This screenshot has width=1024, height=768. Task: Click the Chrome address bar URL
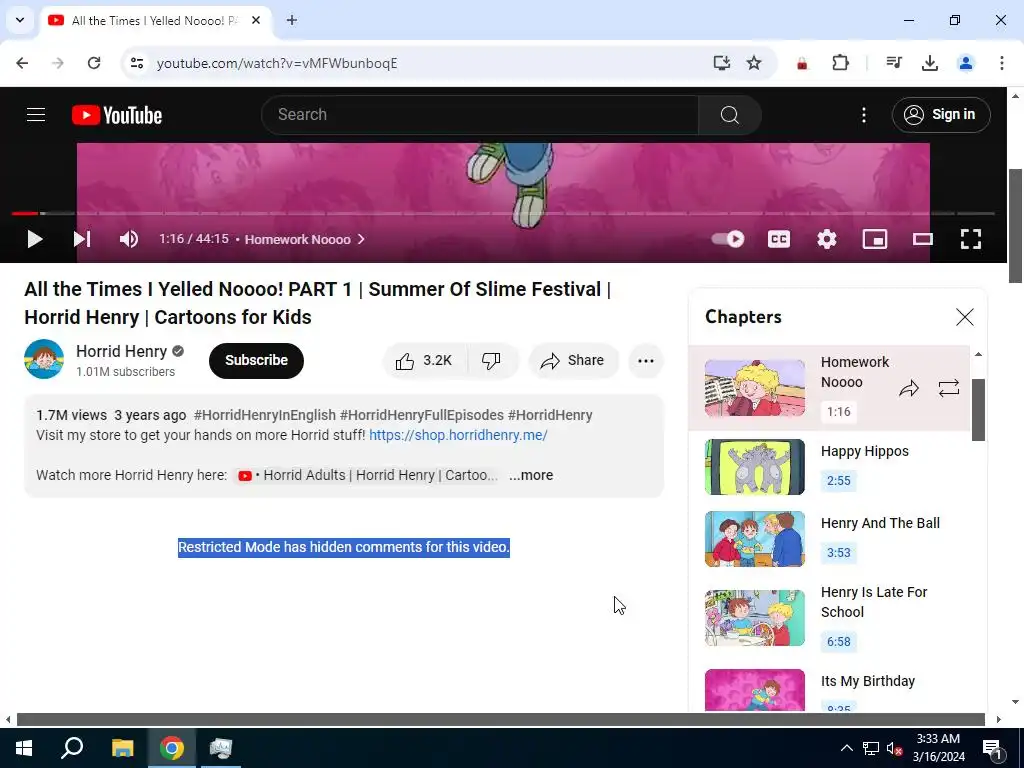pos(277,63)
